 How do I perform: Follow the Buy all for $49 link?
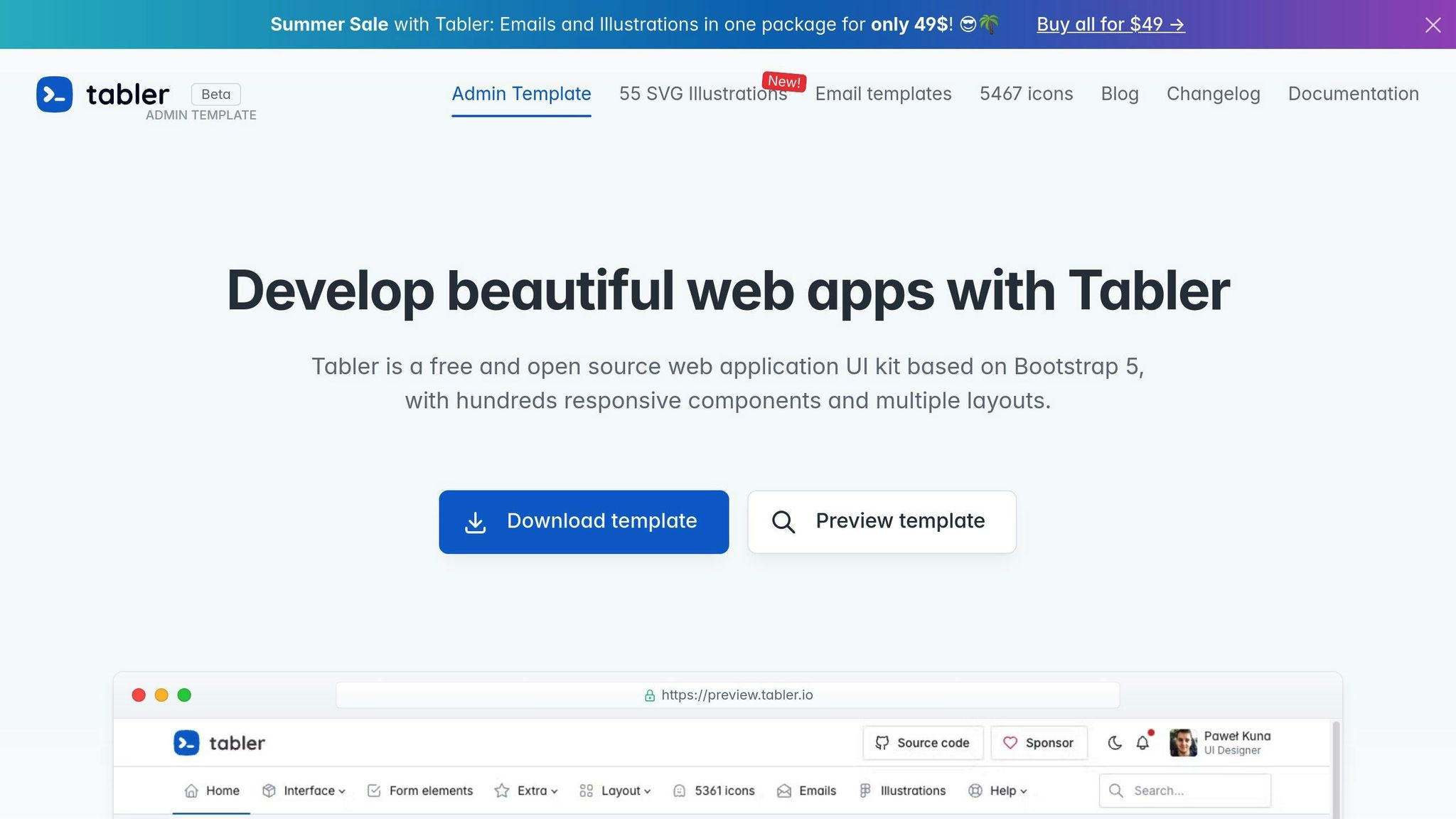point(1110,24)
